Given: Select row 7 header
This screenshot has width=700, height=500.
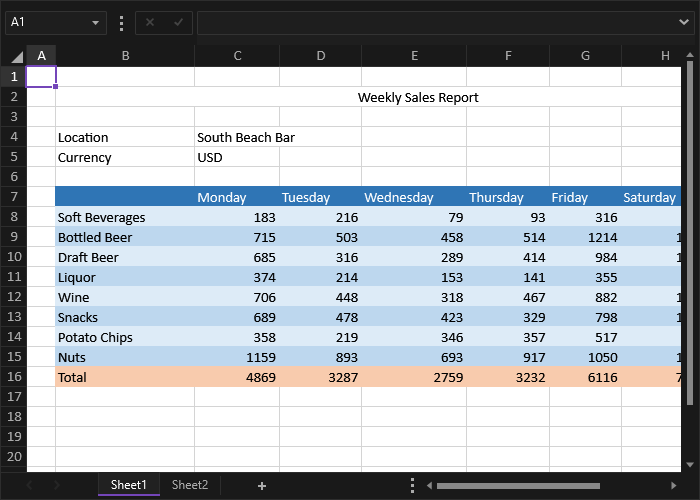Looking at the screenshot, I should coord(14,196).
